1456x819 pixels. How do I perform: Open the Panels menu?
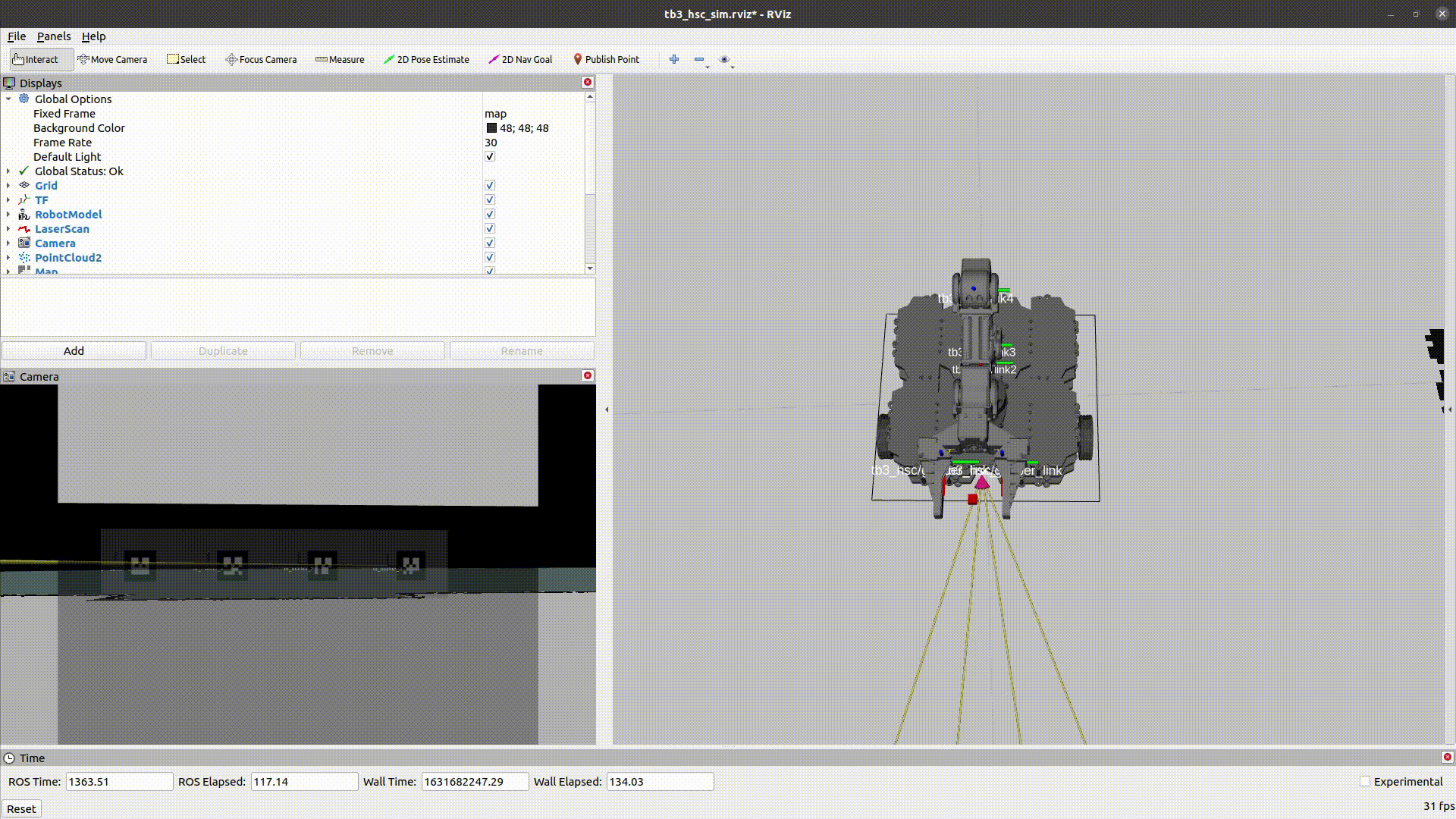click(x=53, y=36)
